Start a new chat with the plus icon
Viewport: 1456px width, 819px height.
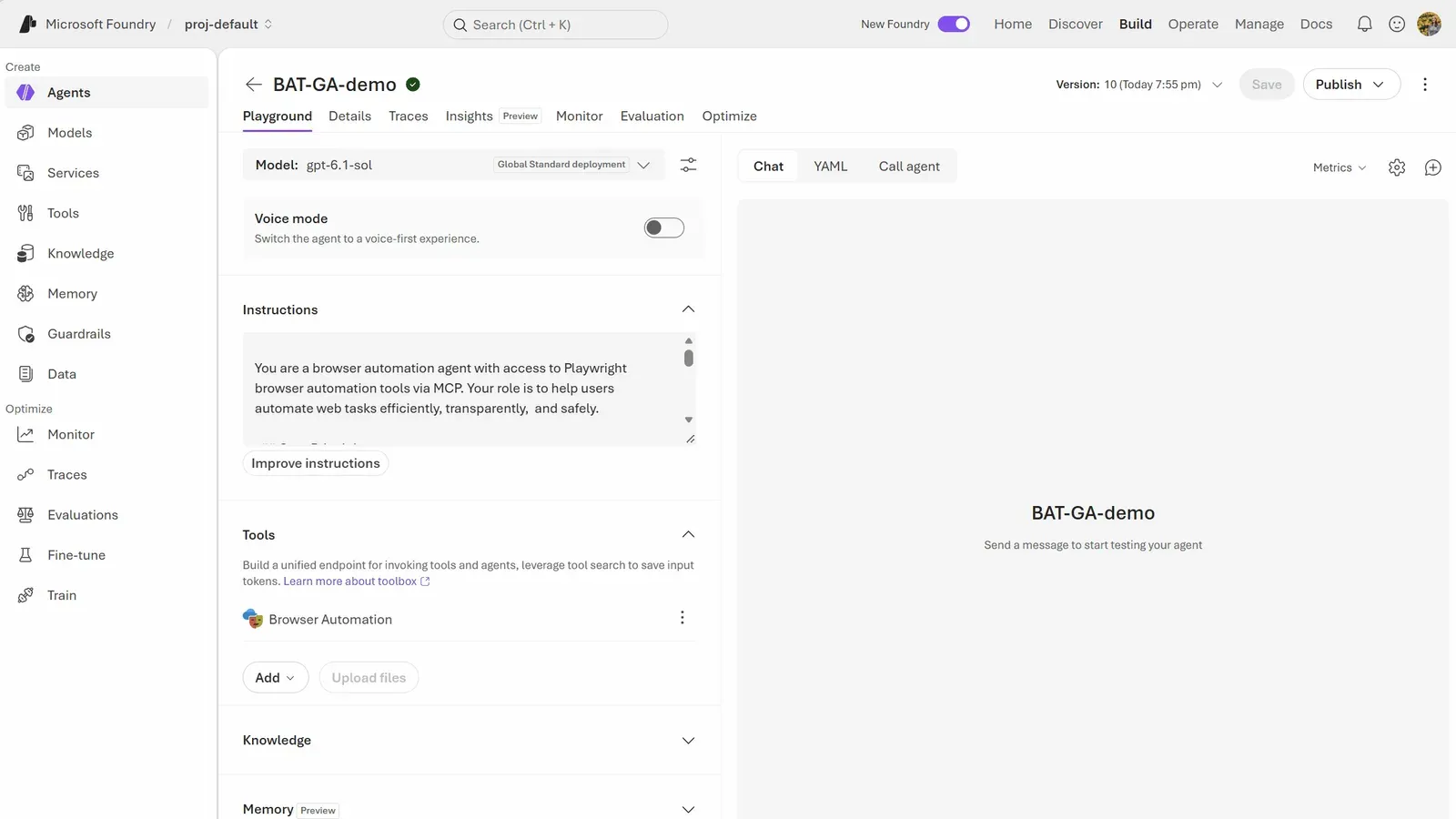point(1432,167)
